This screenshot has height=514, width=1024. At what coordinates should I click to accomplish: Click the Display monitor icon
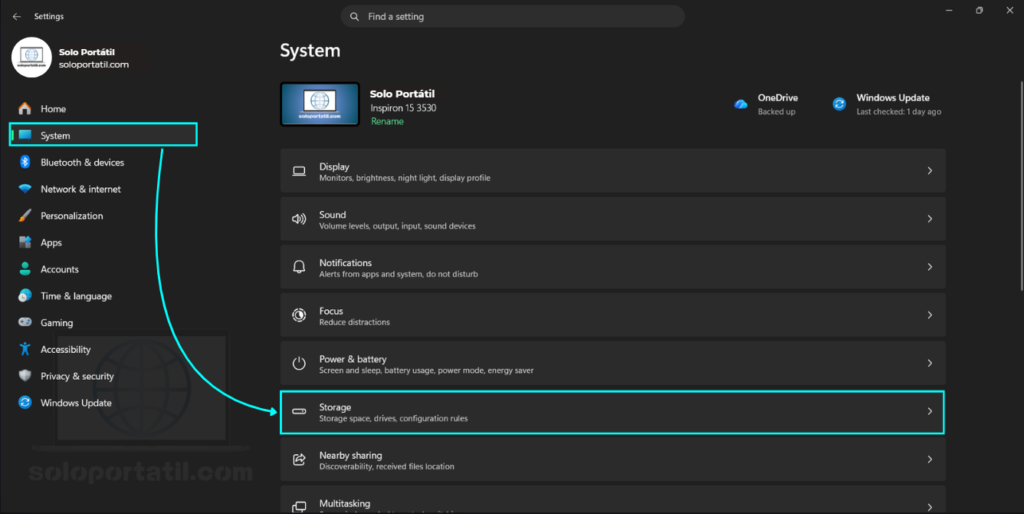[x=299, y=171]
